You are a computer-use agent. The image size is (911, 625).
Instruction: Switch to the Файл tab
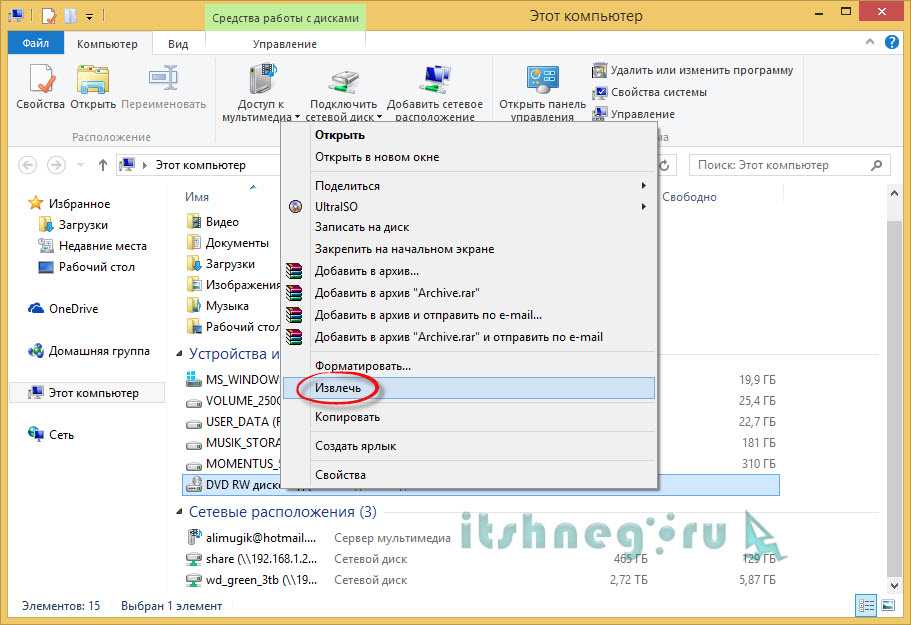tap(35, 43)
